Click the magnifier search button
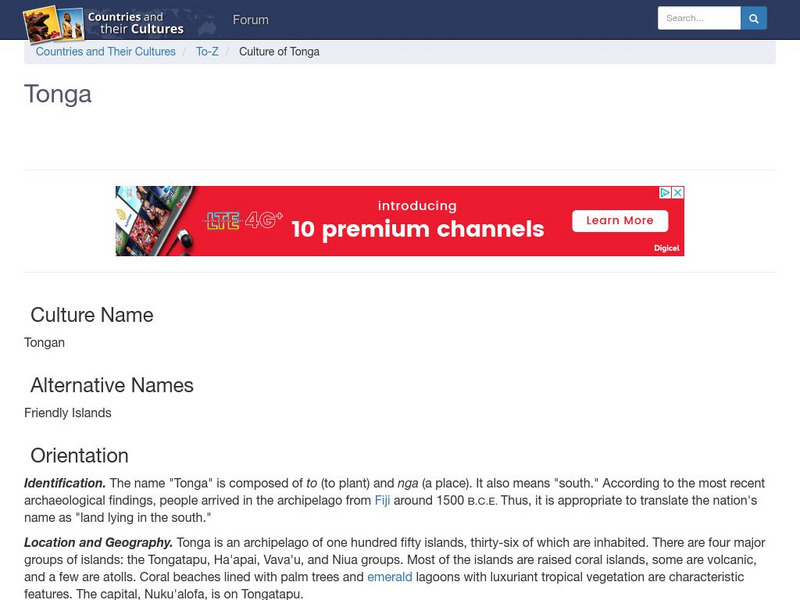Screen dimensions: 800x600 [754, 18]
